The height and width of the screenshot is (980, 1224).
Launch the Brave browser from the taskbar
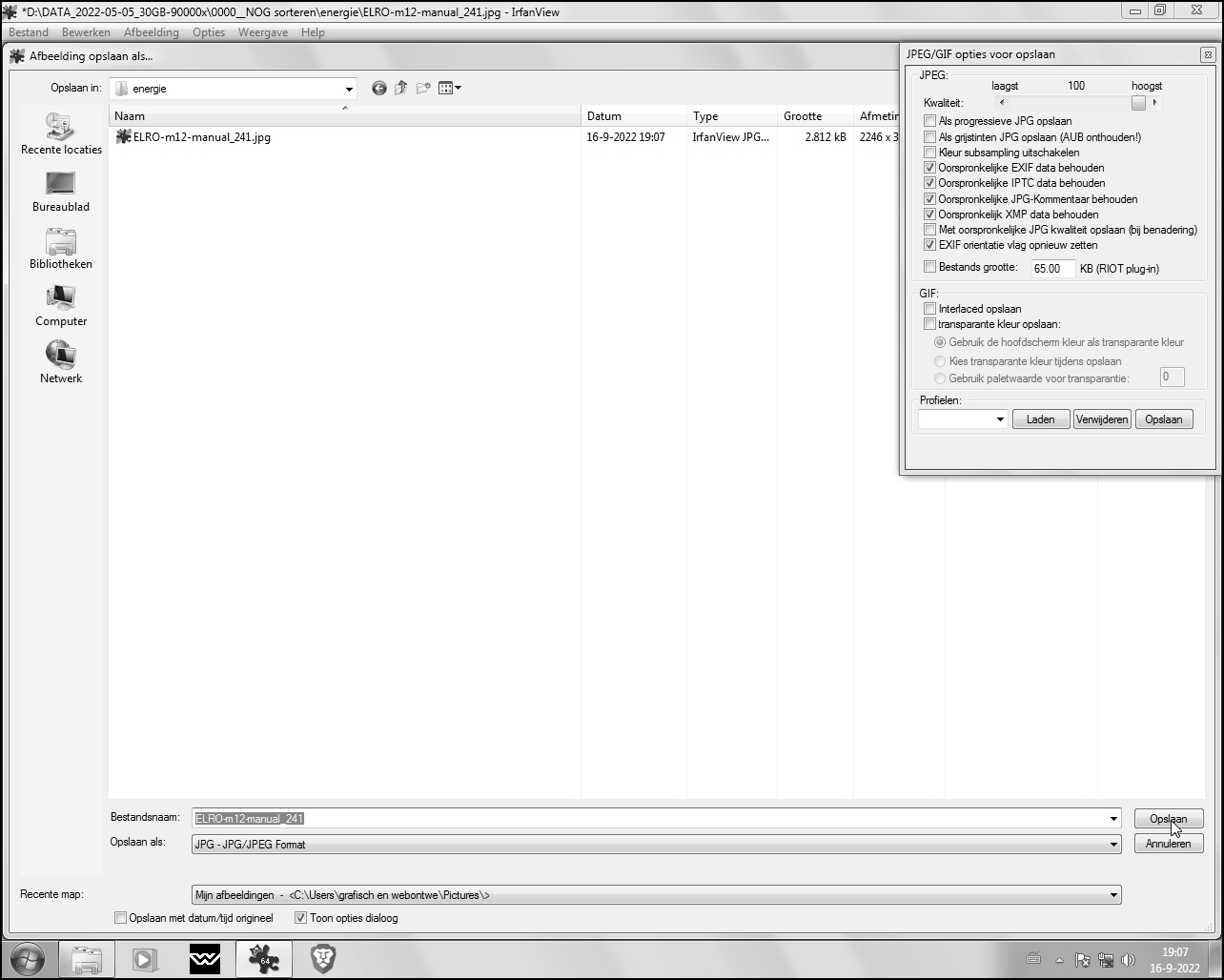click(x=323, y=960)
